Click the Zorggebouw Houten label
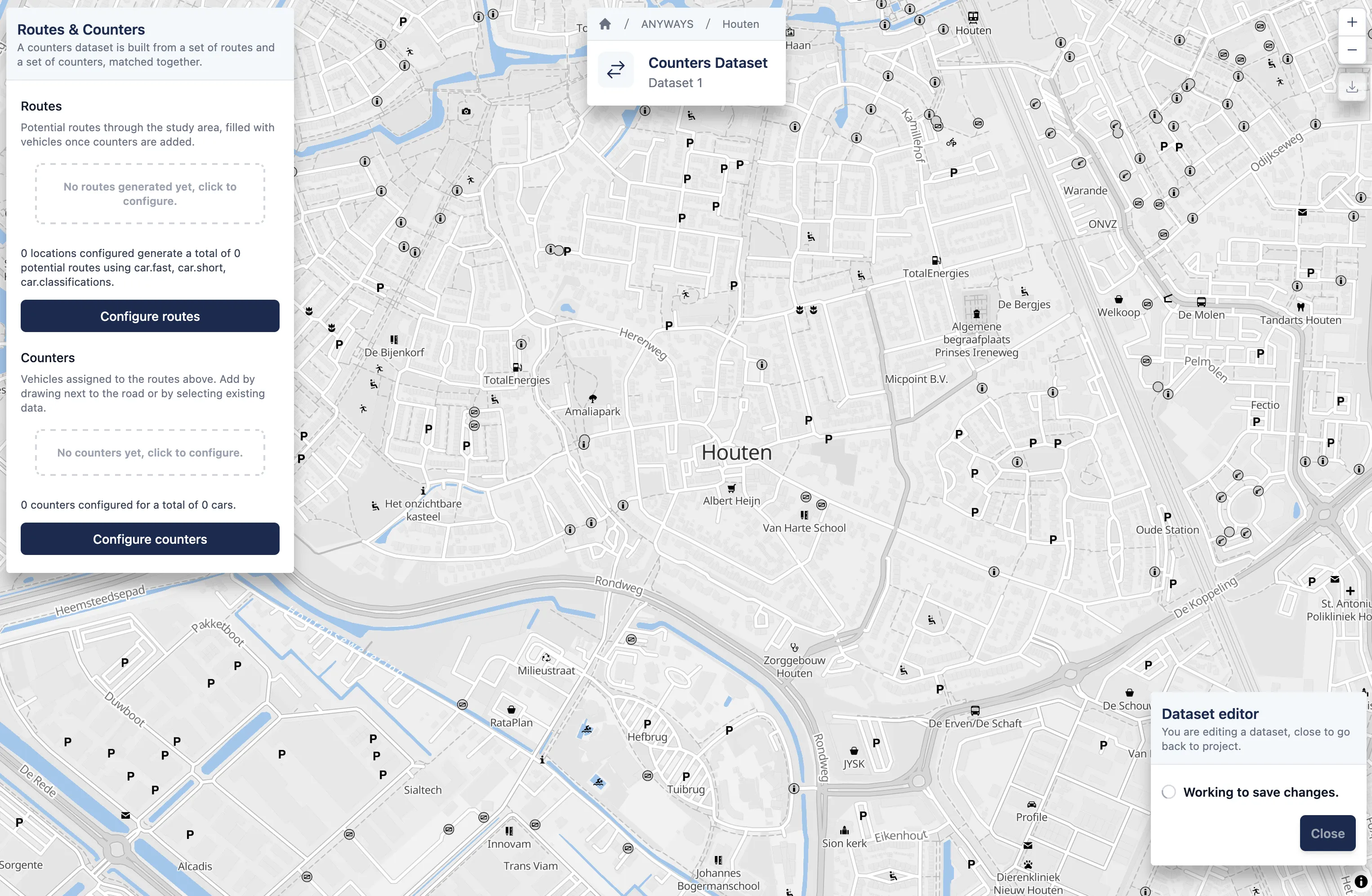Image resolution: width=1372 pixels, height=896 pixels. (794, 667)
